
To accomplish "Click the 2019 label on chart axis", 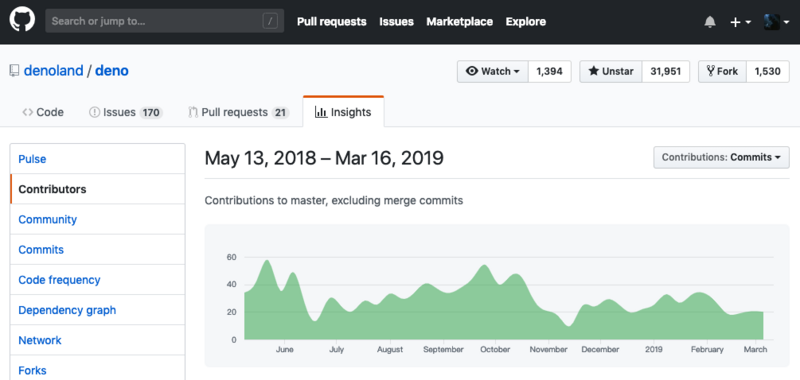I will coord(654,350).
